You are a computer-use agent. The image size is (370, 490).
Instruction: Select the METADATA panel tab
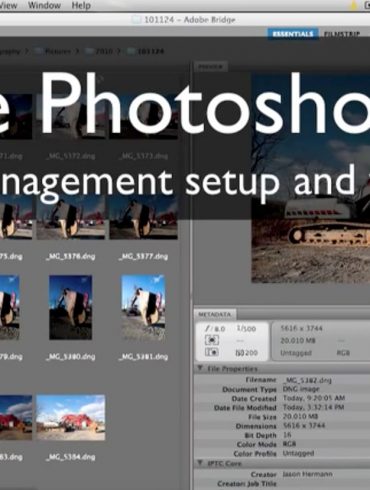[215, 314]
